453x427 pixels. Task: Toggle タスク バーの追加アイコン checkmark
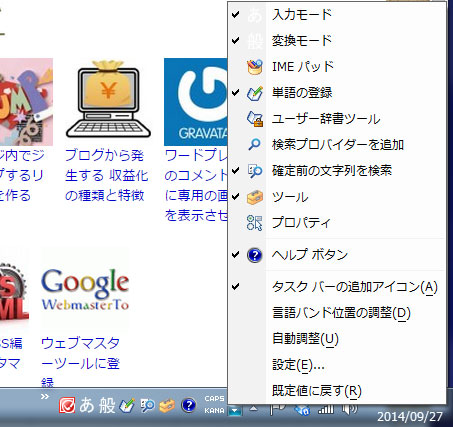click(x=236, y=286)
